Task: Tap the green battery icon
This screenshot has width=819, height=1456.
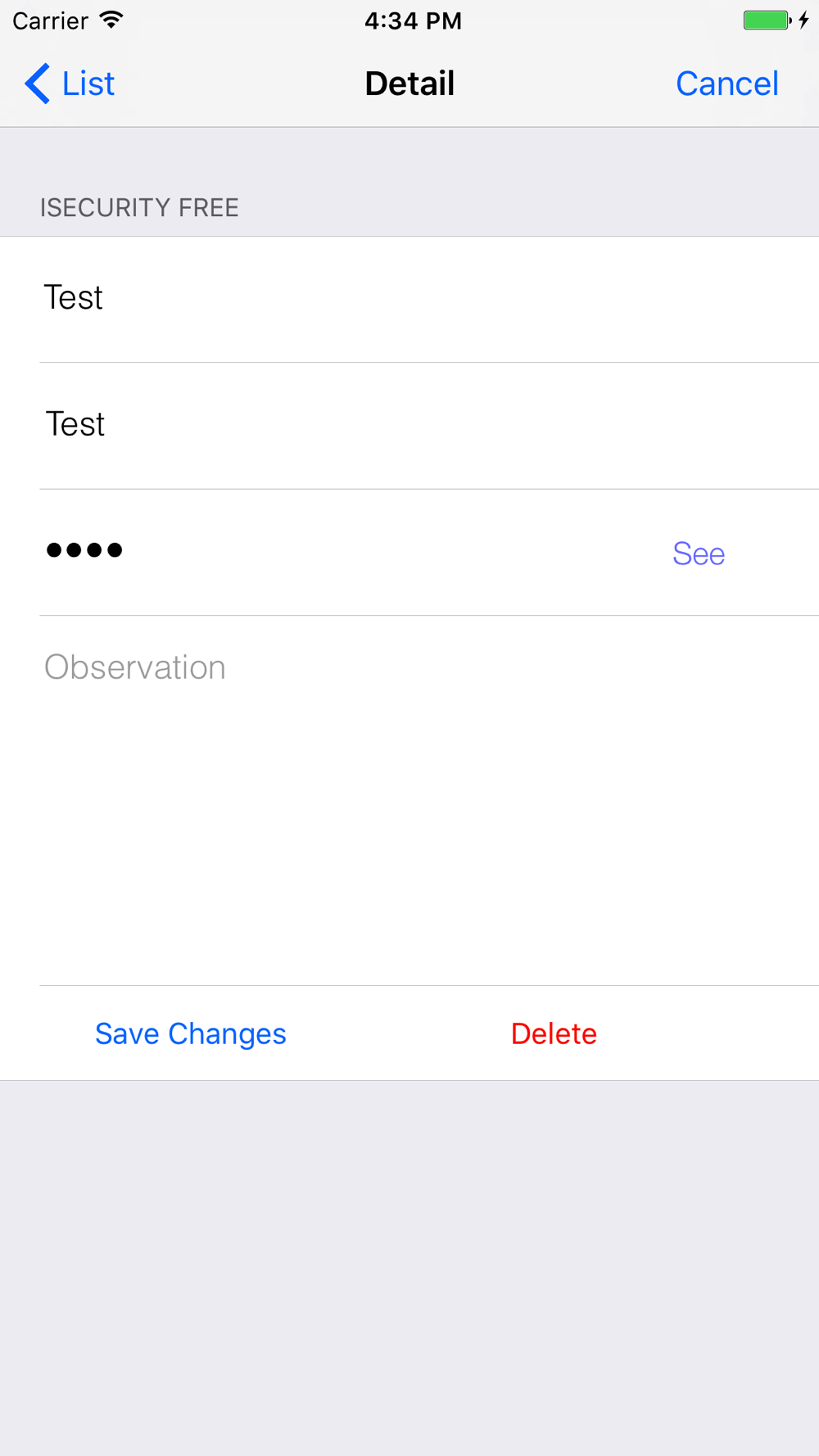Action: 766,20
